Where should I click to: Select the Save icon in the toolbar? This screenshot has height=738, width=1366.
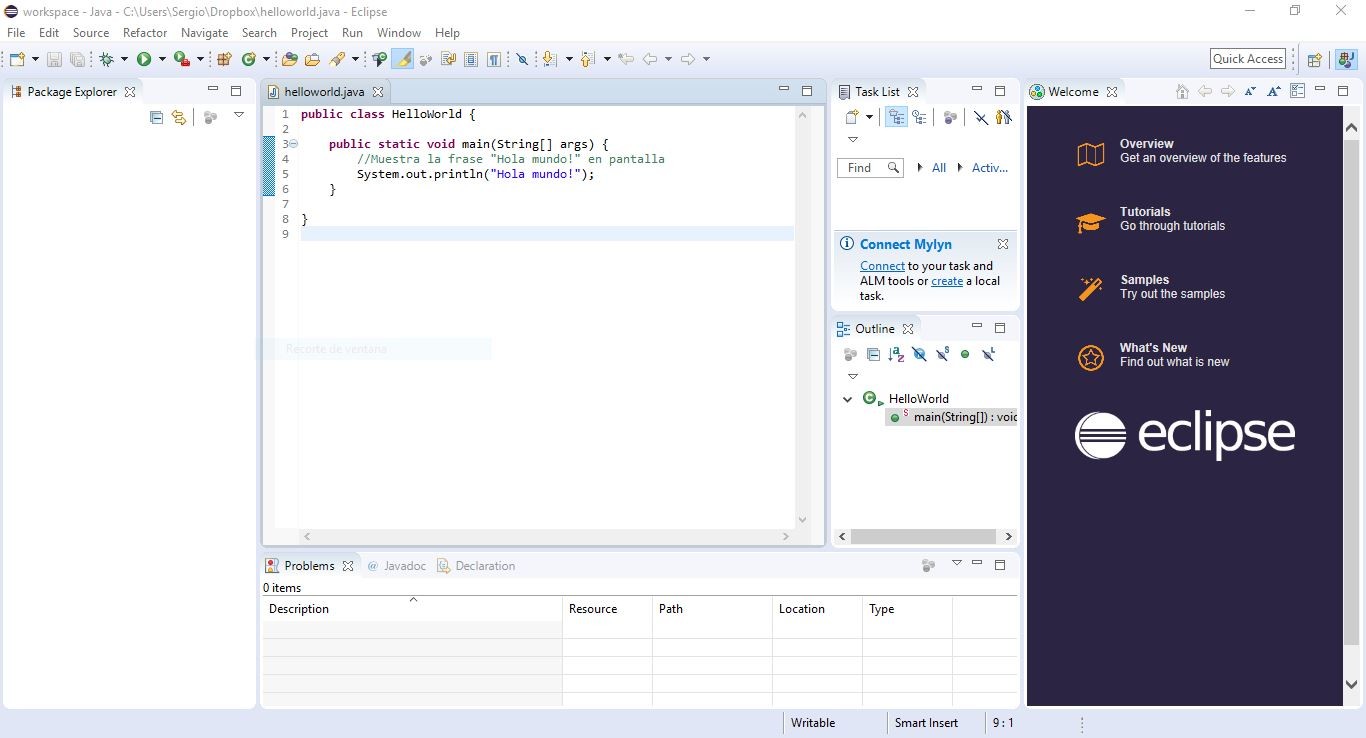[53, 58]
